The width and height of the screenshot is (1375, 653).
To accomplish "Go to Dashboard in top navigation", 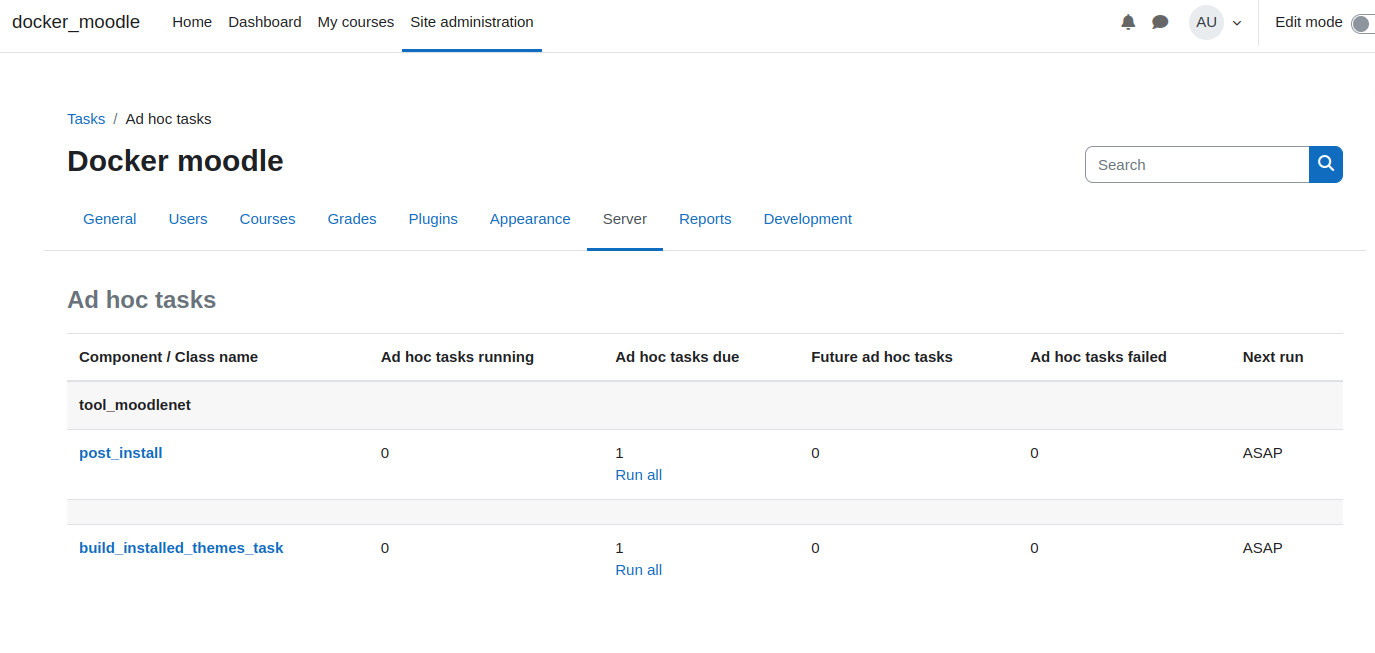I will [265, 22].
